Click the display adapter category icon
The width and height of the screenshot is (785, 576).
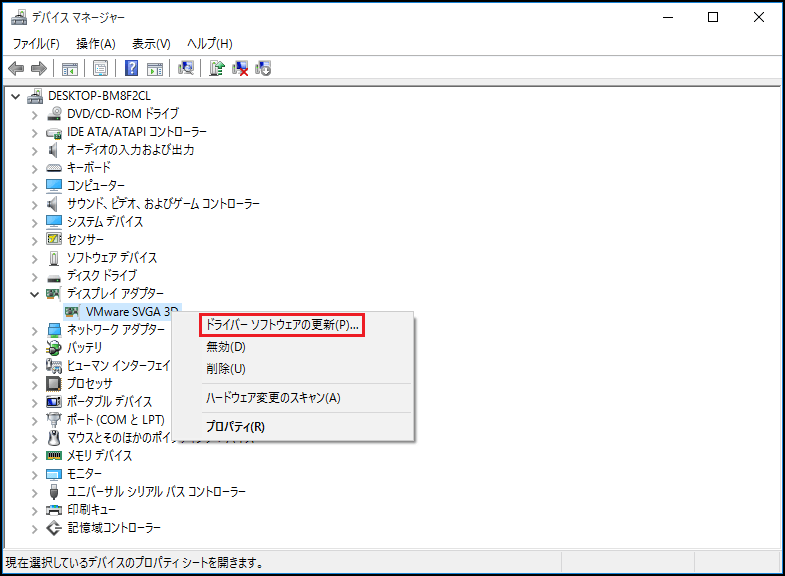coord(53,293)
